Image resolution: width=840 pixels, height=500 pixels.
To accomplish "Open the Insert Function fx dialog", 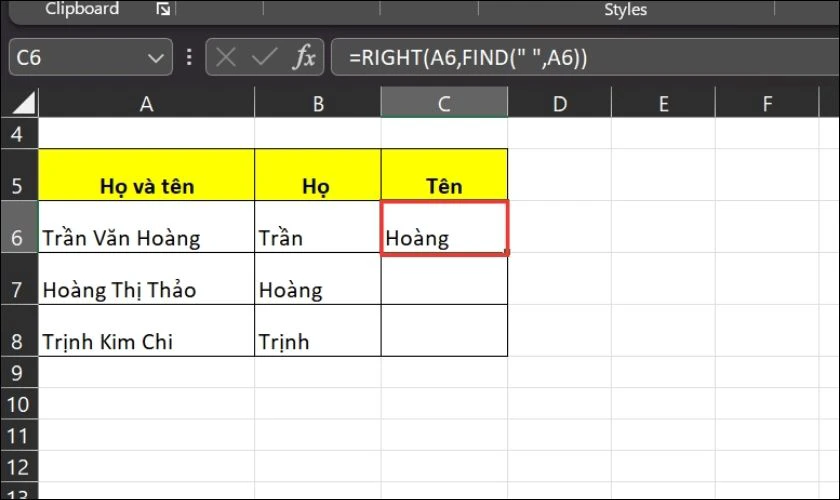I will 303,58.
